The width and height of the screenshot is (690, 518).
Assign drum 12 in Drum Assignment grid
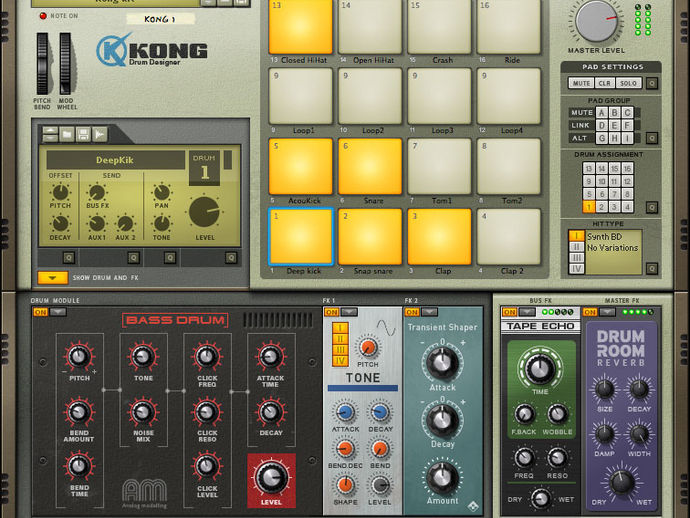point(628,181)
